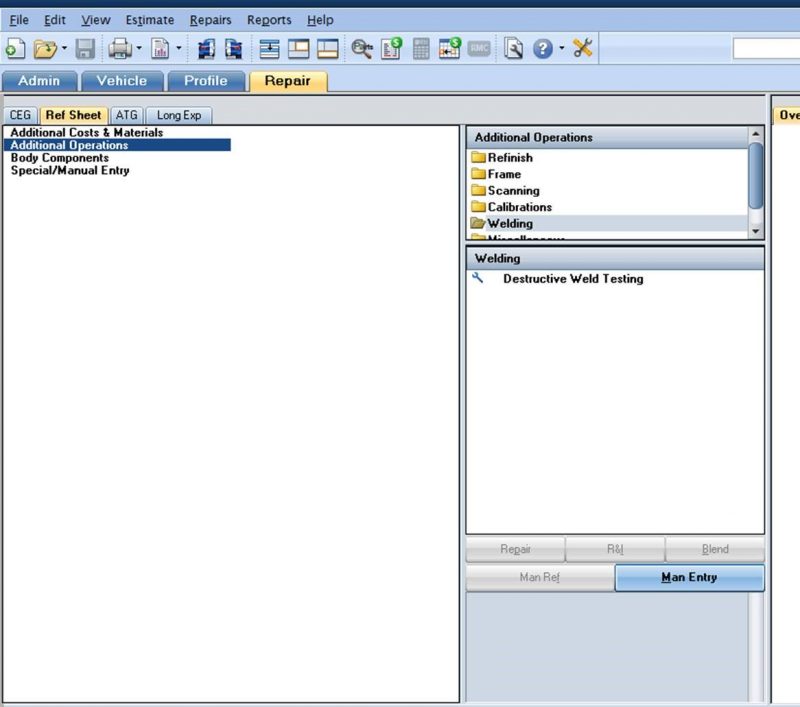Switch to the Vehicle tab
800x707 pixels.
point(122,81)
